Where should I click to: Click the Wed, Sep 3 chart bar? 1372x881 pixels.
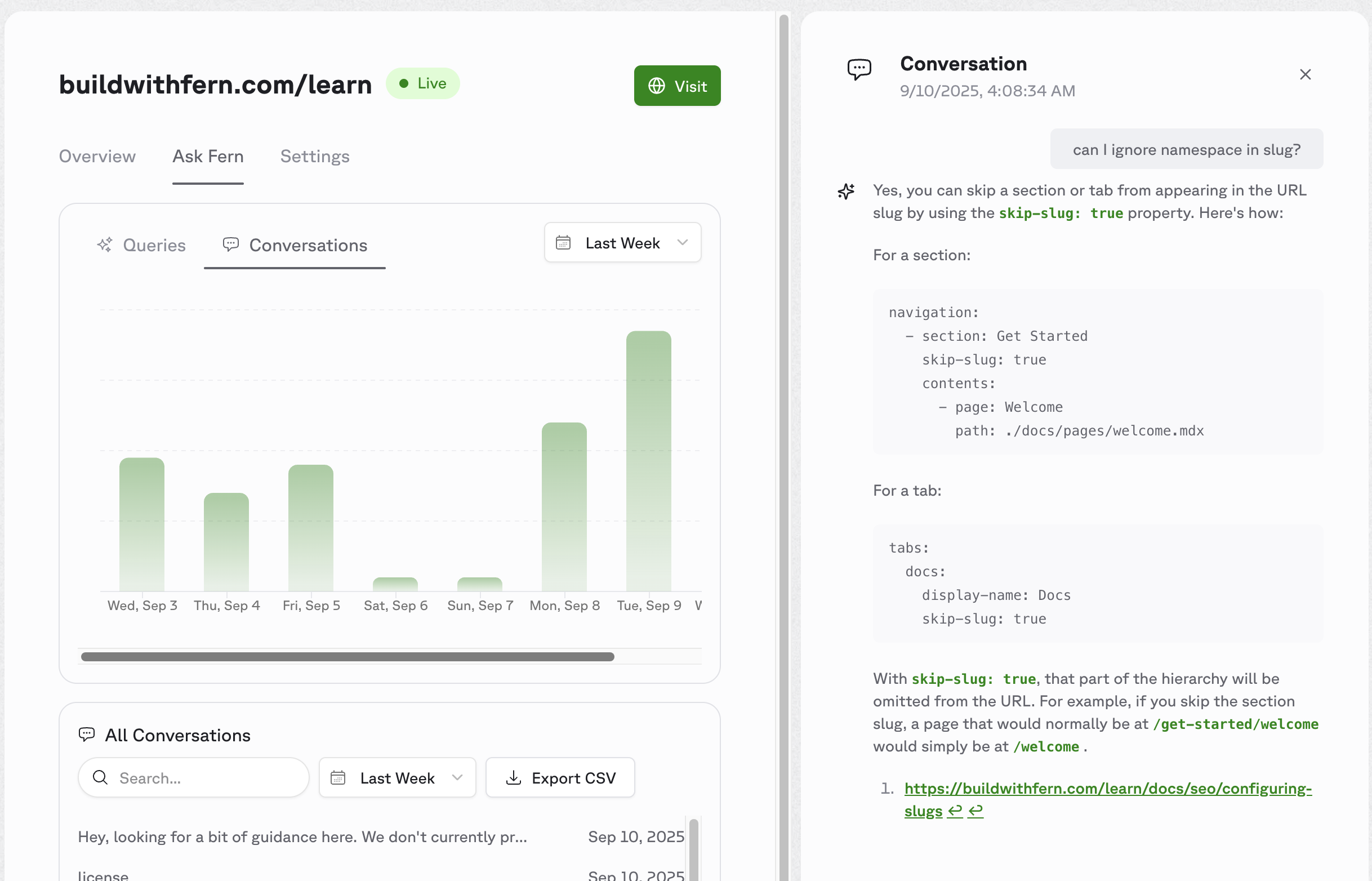142,524
